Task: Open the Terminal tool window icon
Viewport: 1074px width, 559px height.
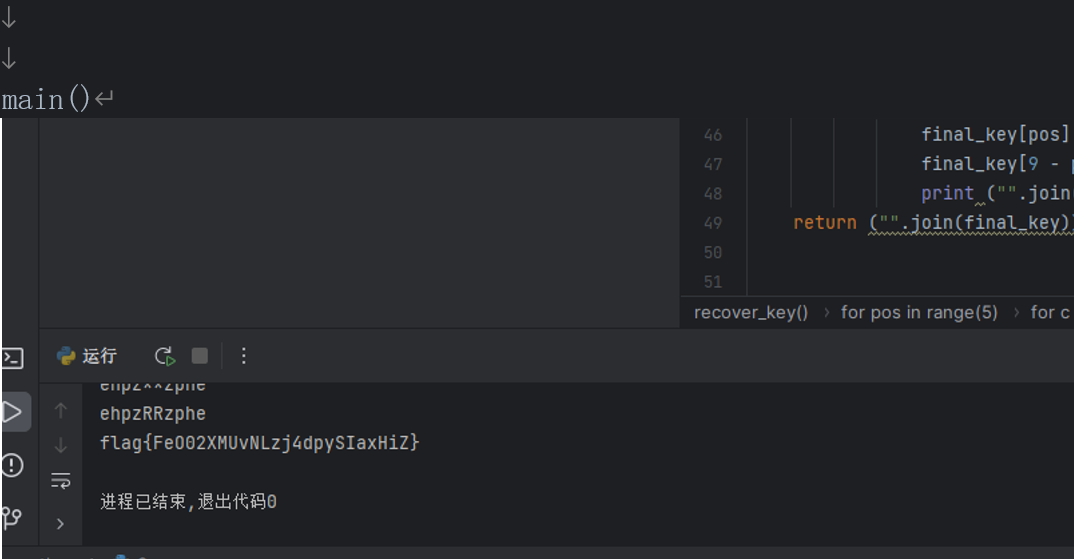Action: click(x=12, y=358)
